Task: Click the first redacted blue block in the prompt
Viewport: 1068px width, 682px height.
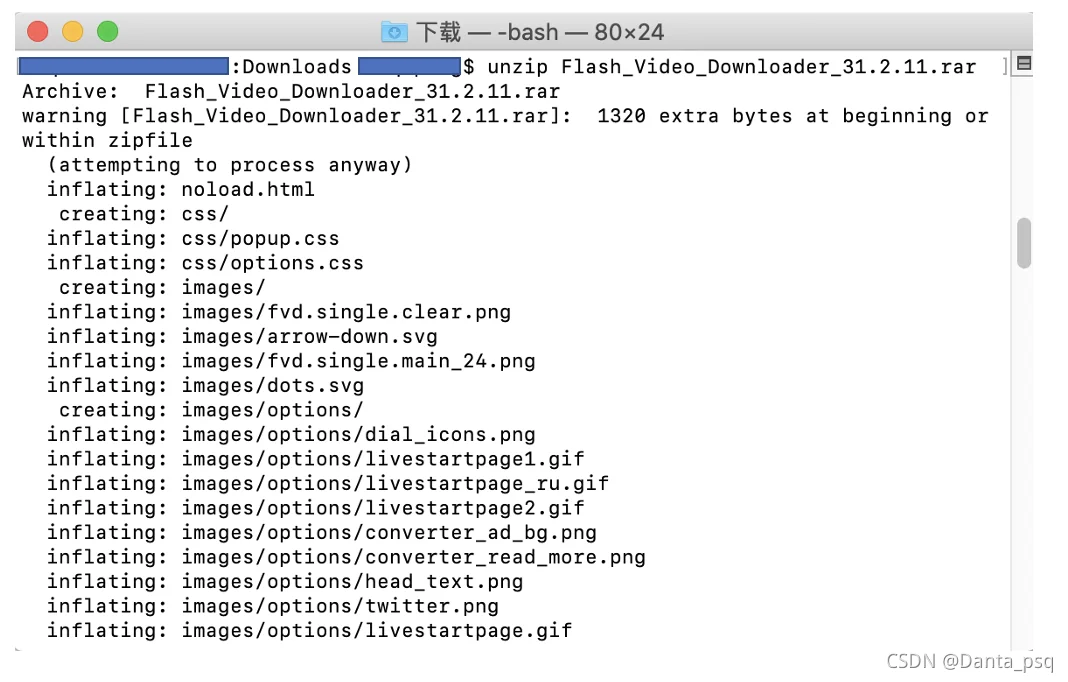Action: 123,66
